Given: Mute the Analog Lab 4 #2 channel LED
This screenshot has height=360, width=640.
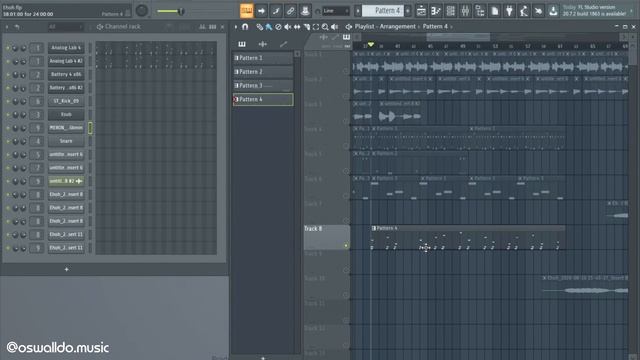Looking at the screenshot, I should coord(8,61).
